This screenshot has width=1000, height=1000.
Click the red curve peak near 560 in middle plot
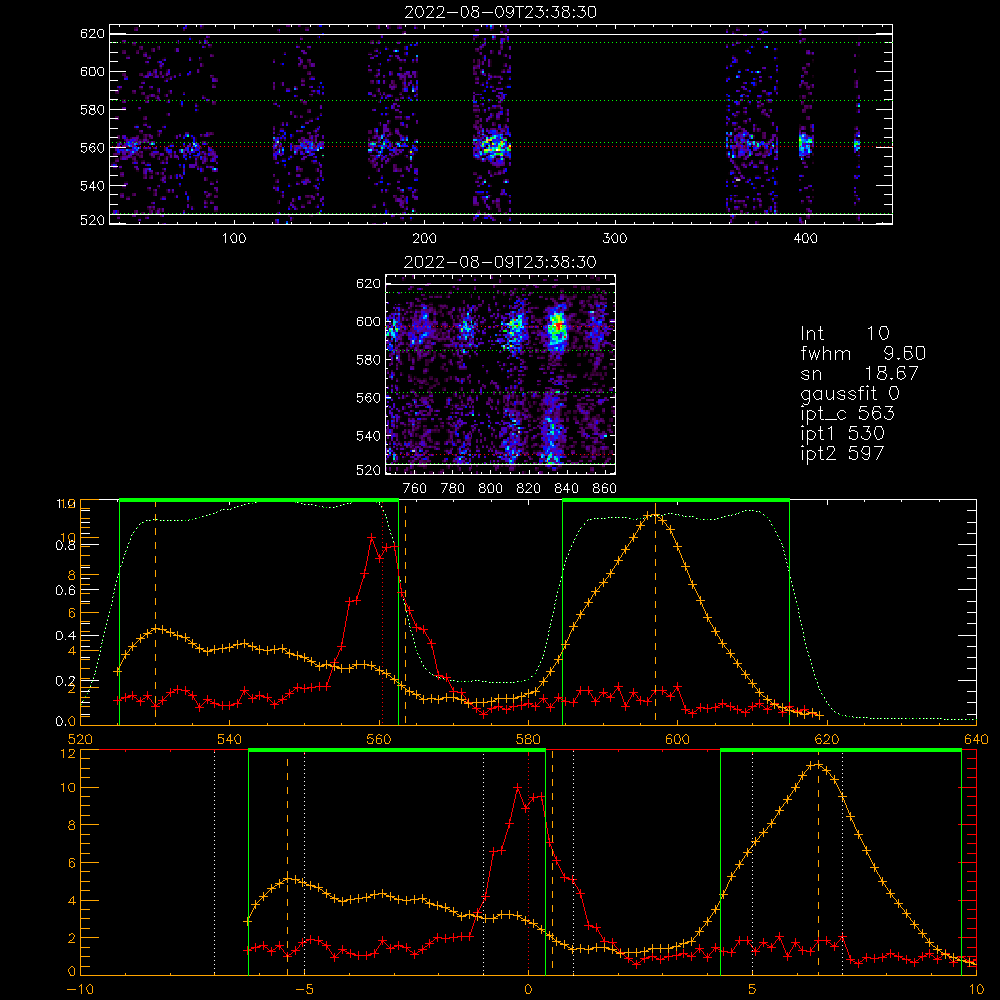[x=372, y=538]
